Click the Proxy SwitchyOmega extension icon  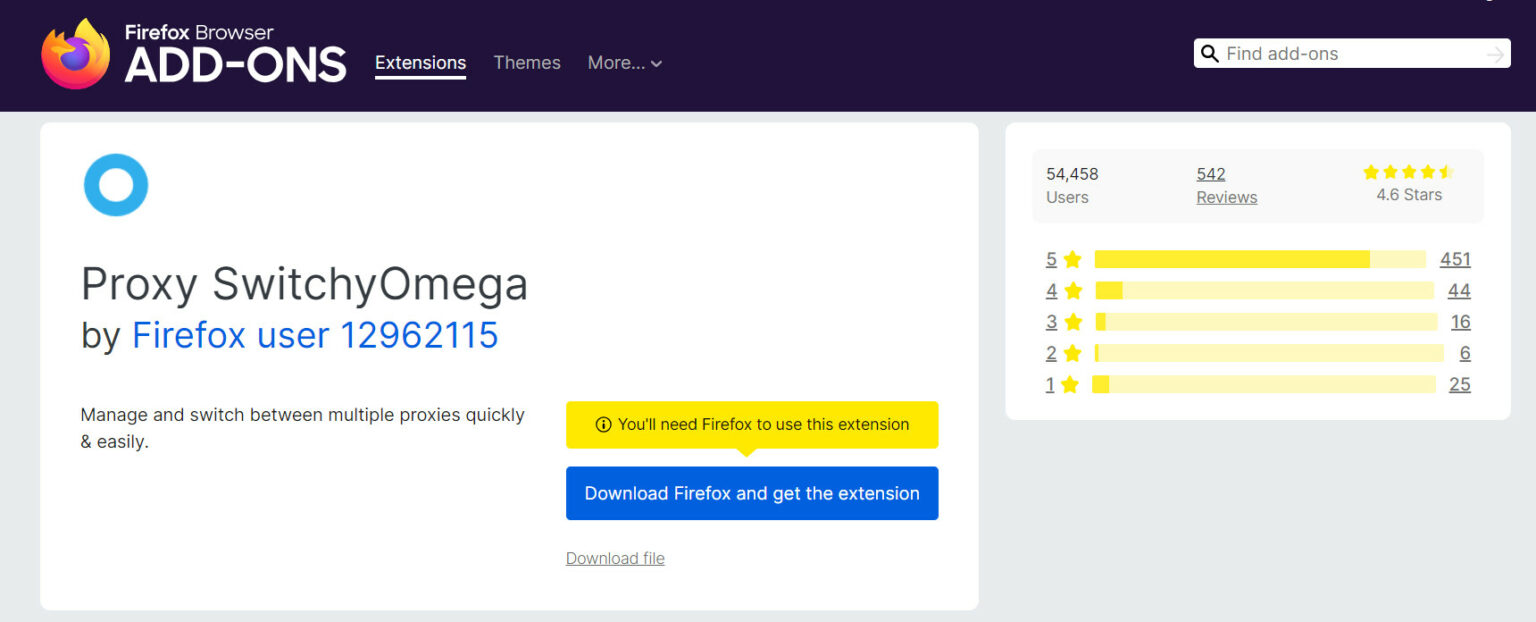[x=115, y=184]
